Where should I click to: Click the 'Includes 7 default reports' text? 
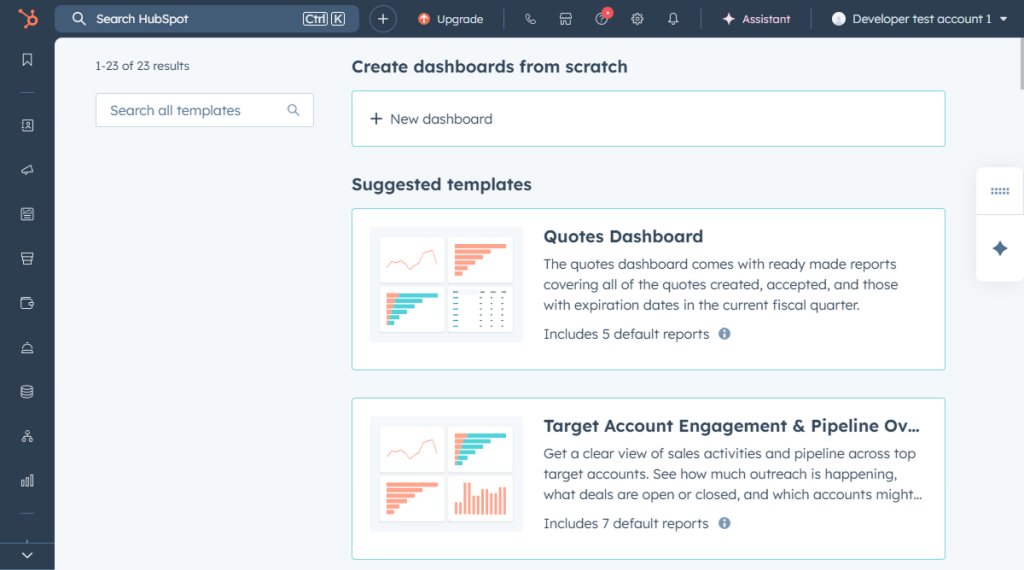click(x=626, y=523)
